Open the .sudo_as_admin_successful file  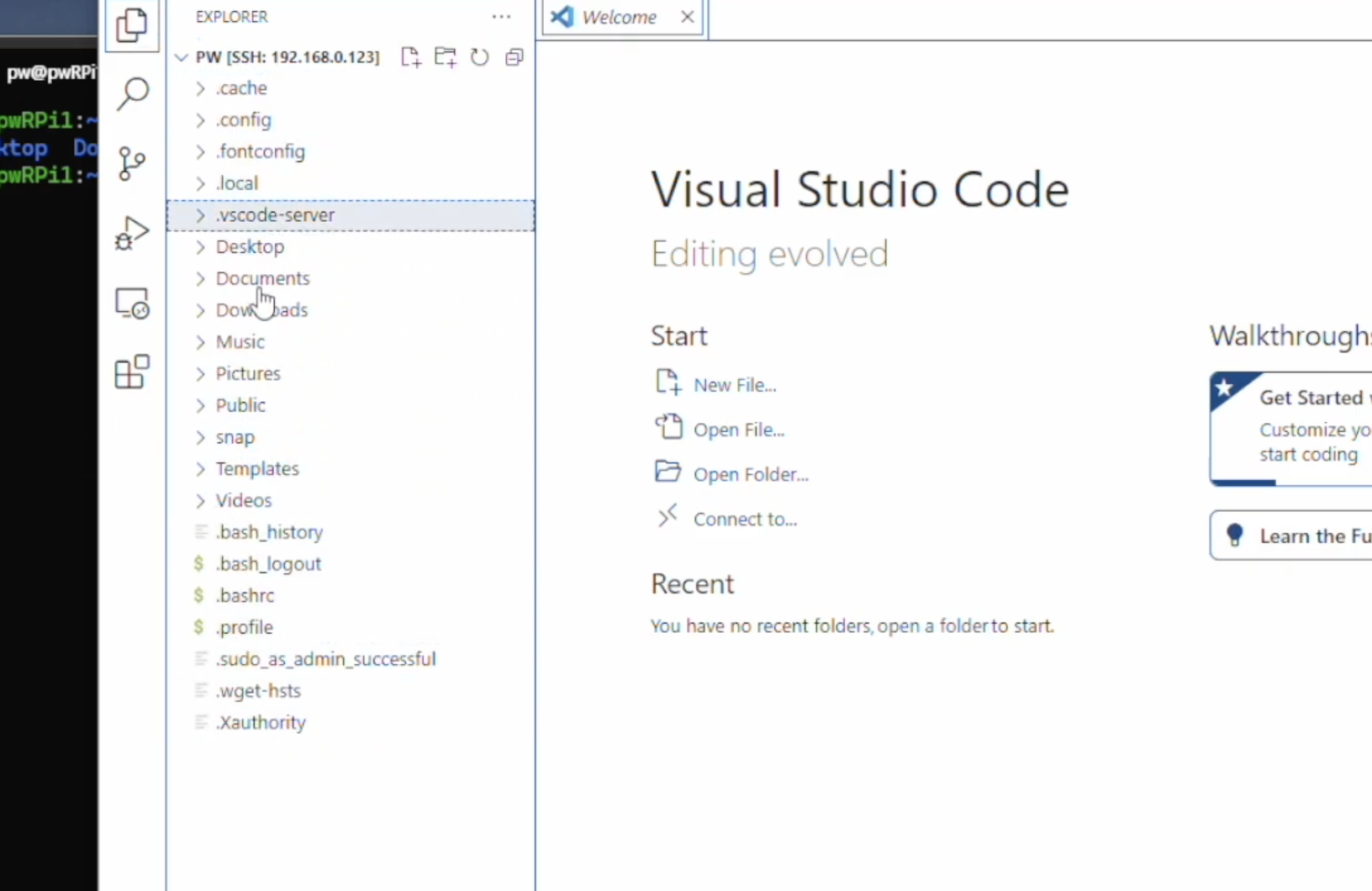pos(351,659)
